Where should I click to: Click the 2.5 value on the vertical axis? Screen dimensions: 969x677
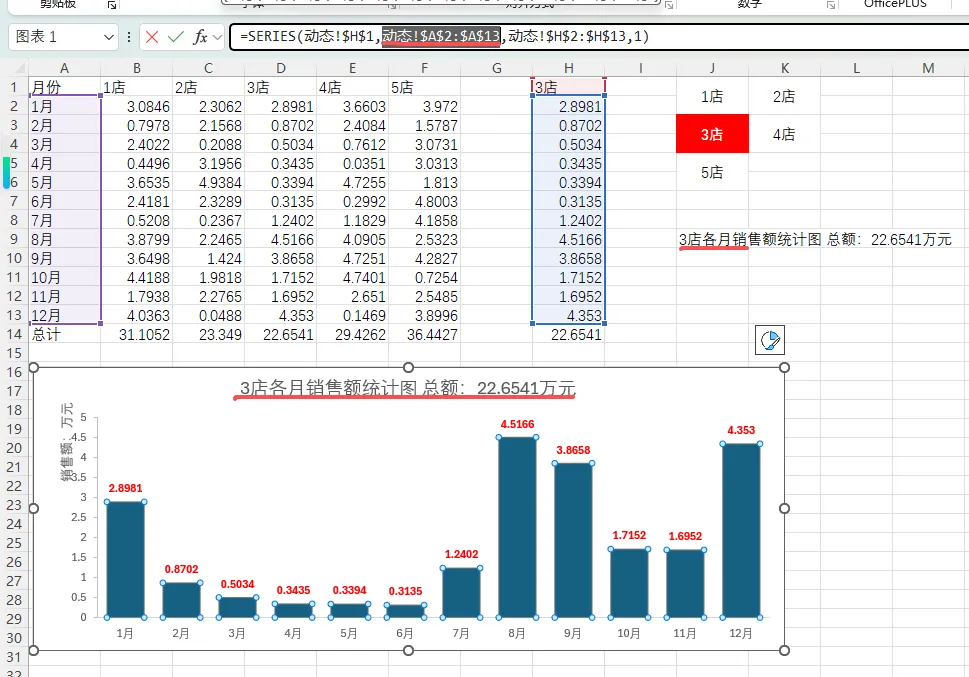[x=79, y=517]
